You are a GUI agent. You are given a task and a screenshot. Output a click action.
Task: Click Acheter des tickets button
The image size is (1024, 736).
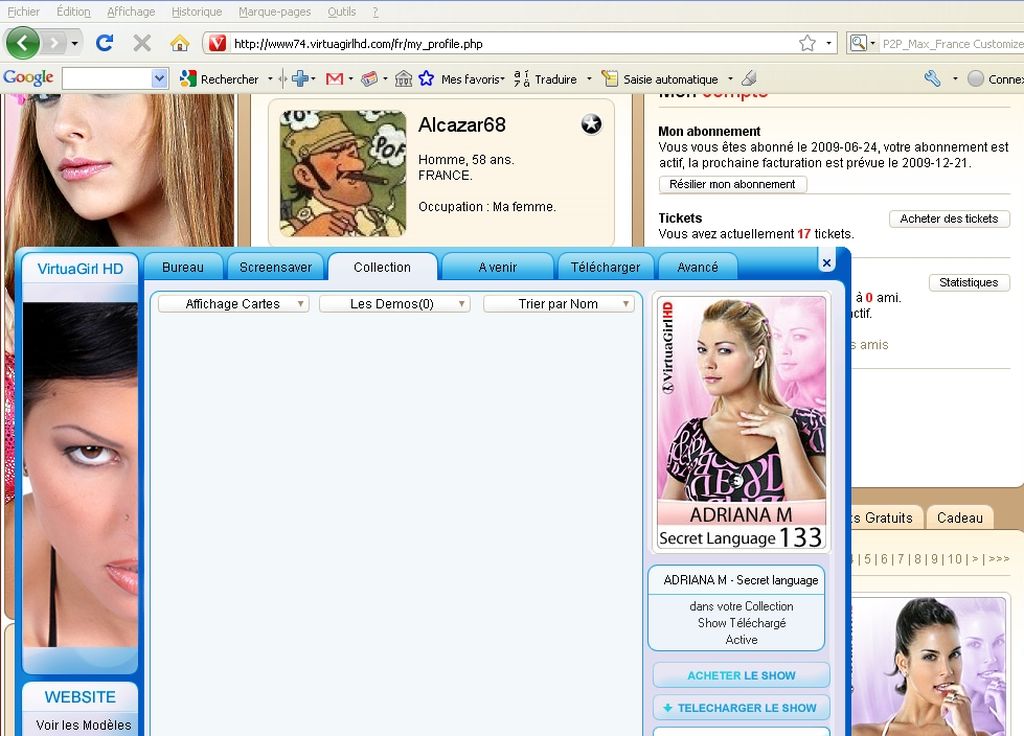[x=949, y=219]
